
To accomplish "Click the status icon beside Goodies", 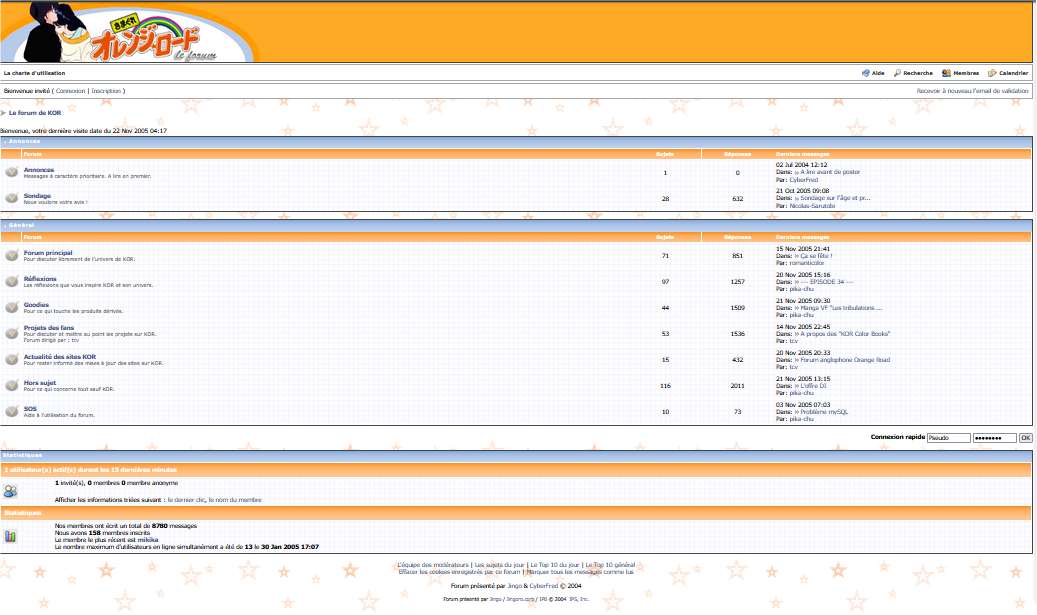I will point(12,307).
